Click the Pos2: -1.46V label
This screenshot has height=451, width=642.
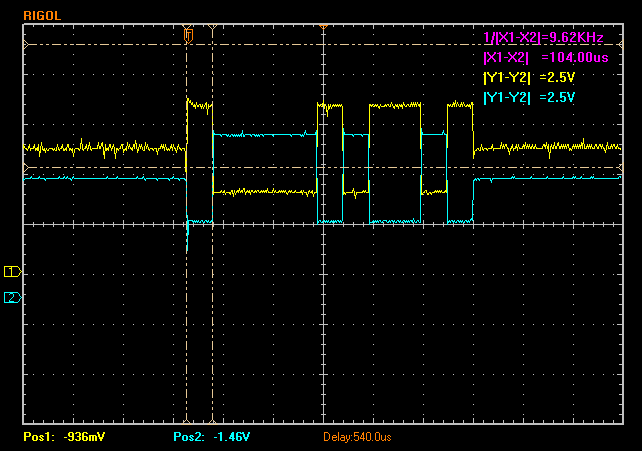211,437
